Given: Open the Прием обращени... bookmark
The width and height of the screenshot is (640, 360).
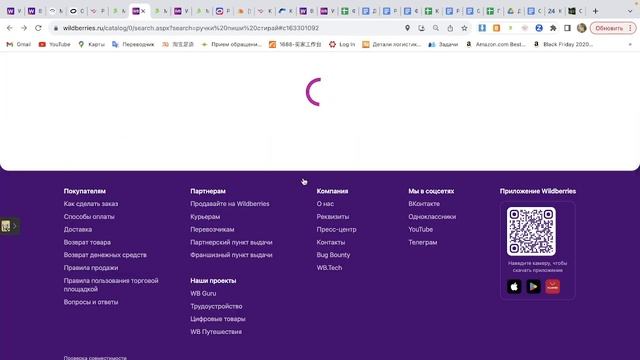Looking at the screenshot, I should 232,44.
